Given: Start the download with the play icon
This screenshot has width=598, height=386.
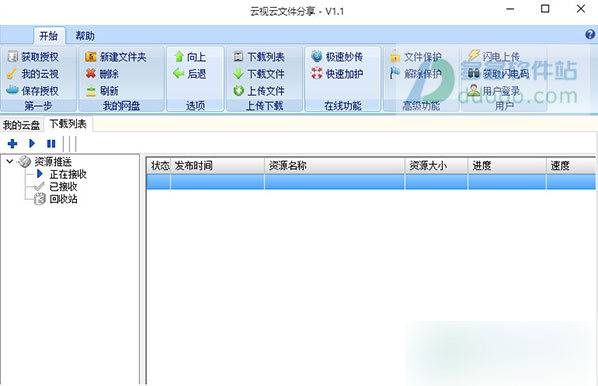Looking at the screenshot, I should [x=32, y=143].
